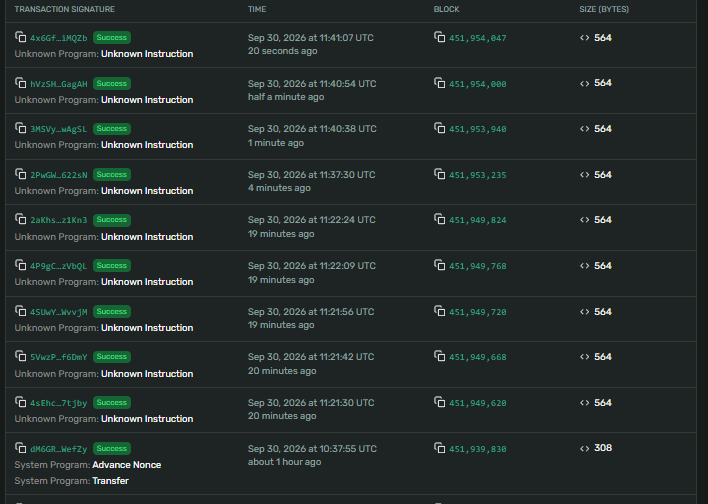Open block 451,953,940
708x504 pixels.
[477, 129]
